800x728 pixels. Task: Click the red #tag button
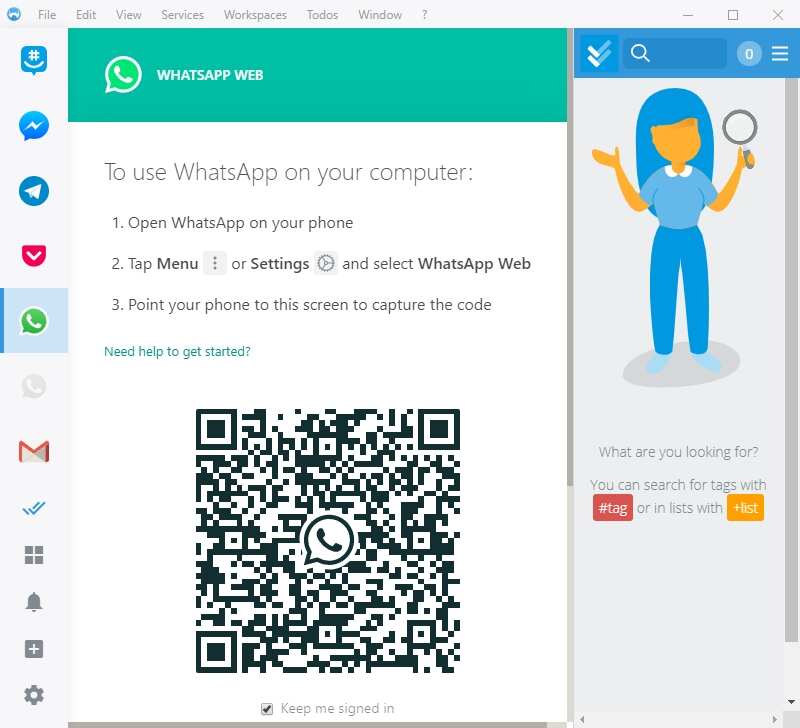point(612,508)
